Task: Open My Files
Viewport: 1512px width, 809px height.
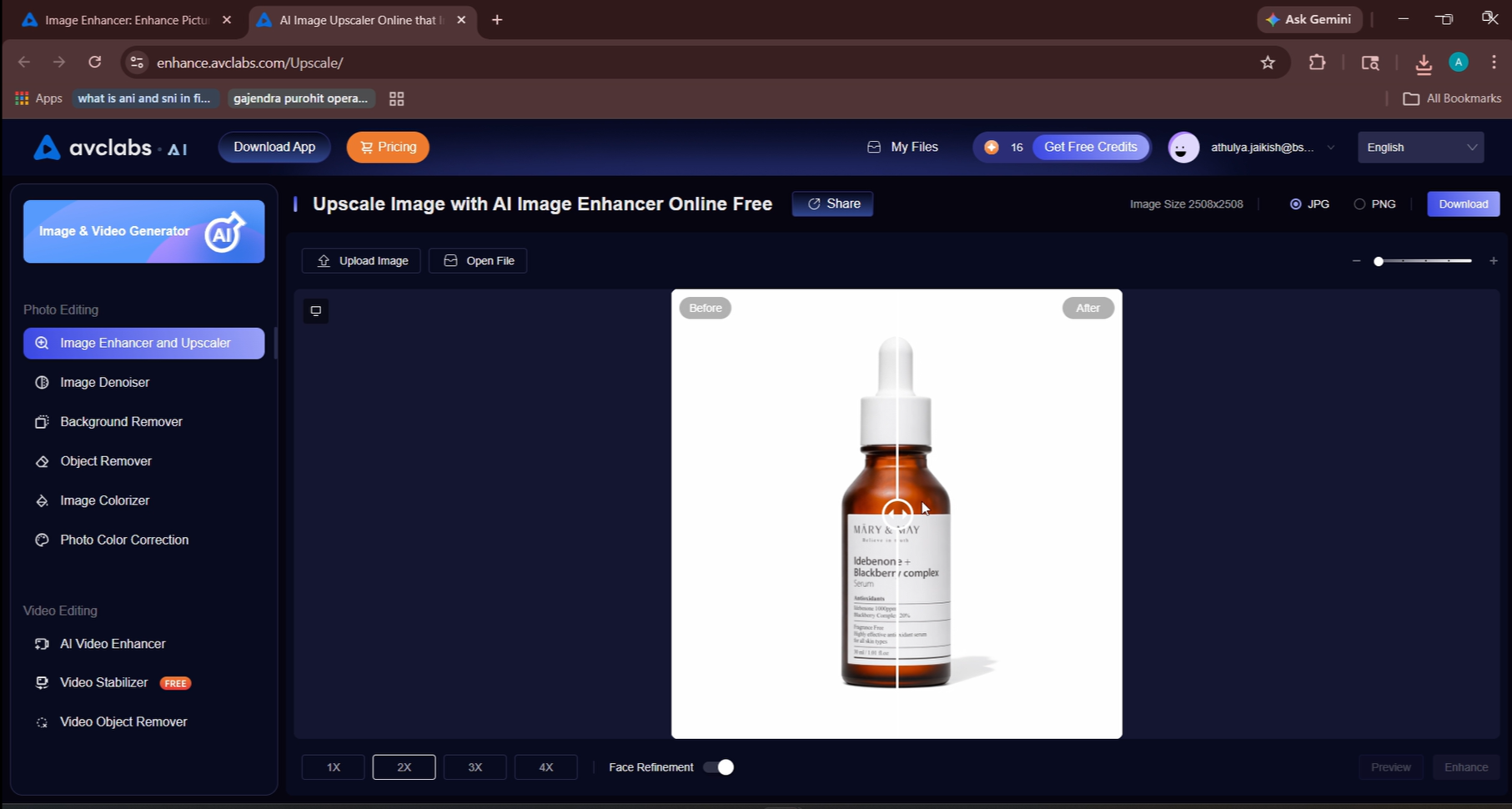Action: click(902, 147)
